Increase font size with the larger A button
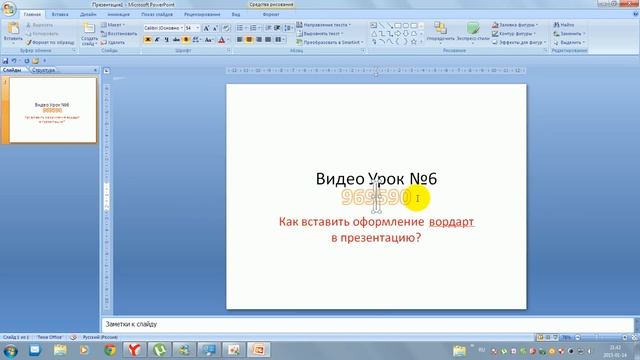 tap(206, 28)
